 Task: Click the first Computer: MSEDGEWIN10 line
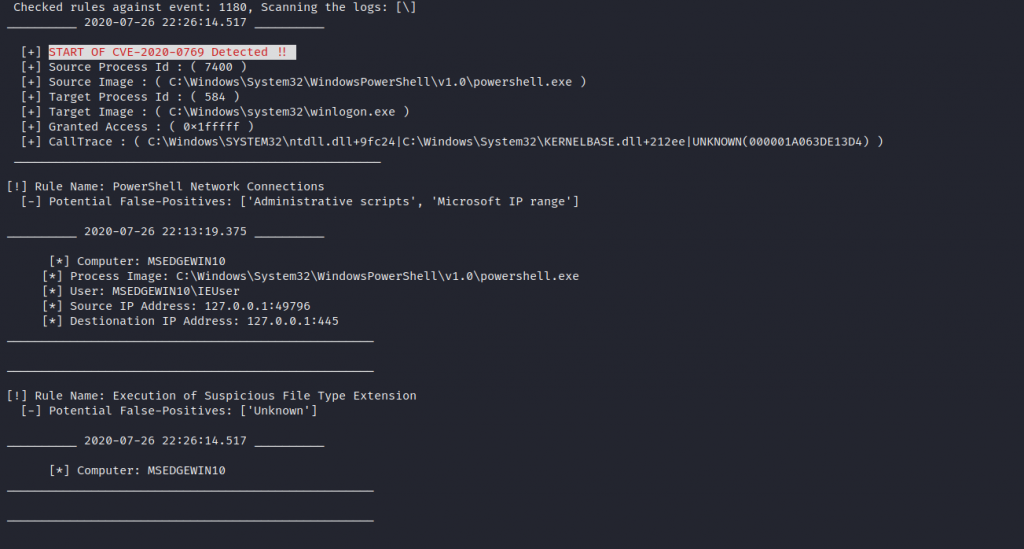pyautogui.click(x=137, y=261)
